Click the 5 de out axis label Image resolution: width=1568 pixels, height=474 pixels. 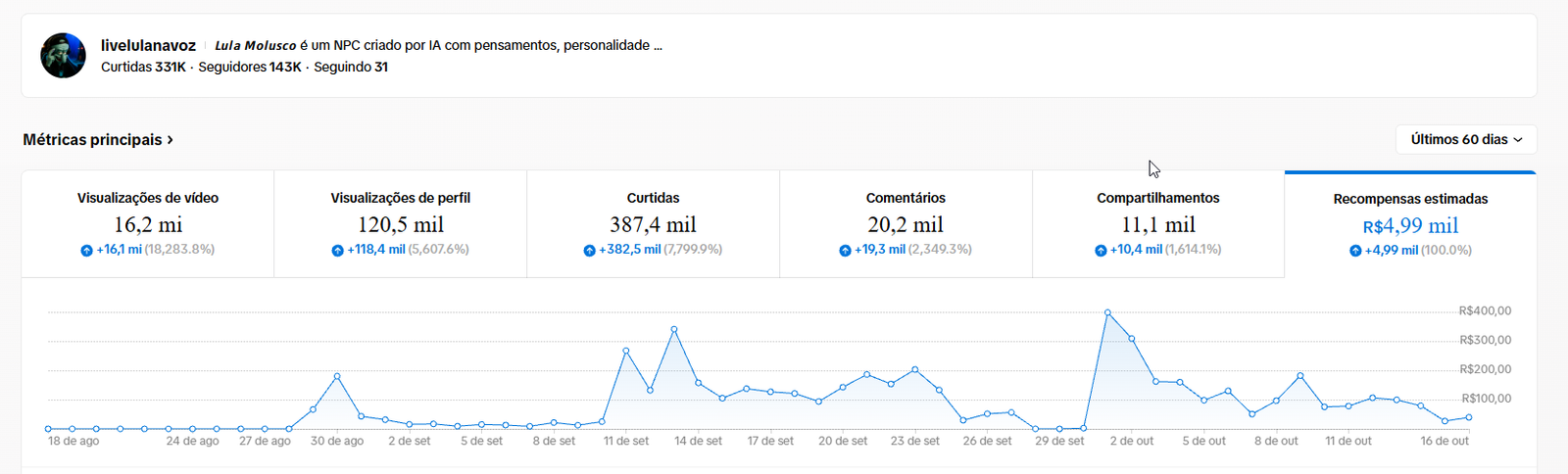point(1203,441)
